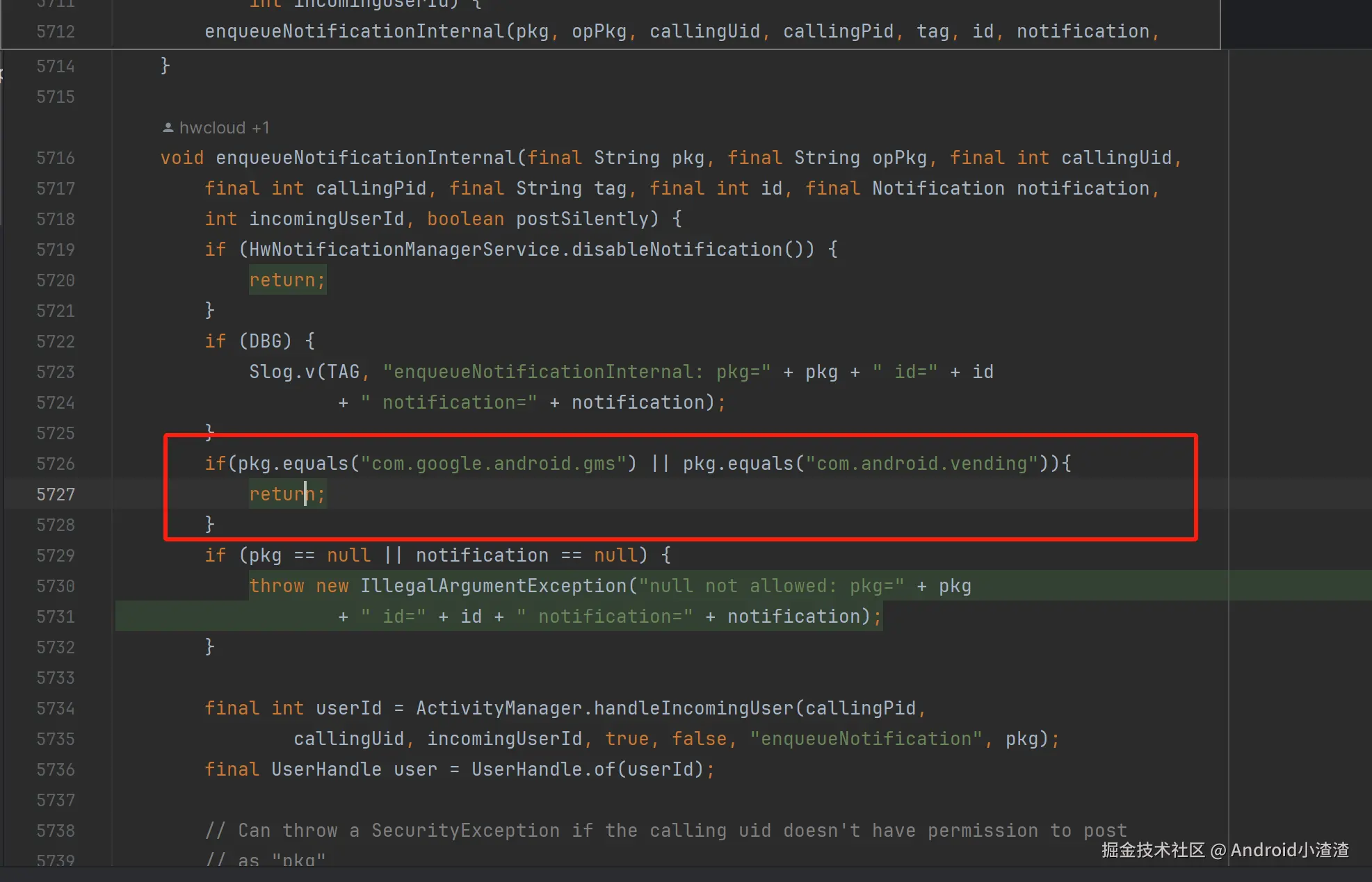
Task: Click the IllegalArgumentException class name
Action: pyautogui.click(x=494, y=586)
